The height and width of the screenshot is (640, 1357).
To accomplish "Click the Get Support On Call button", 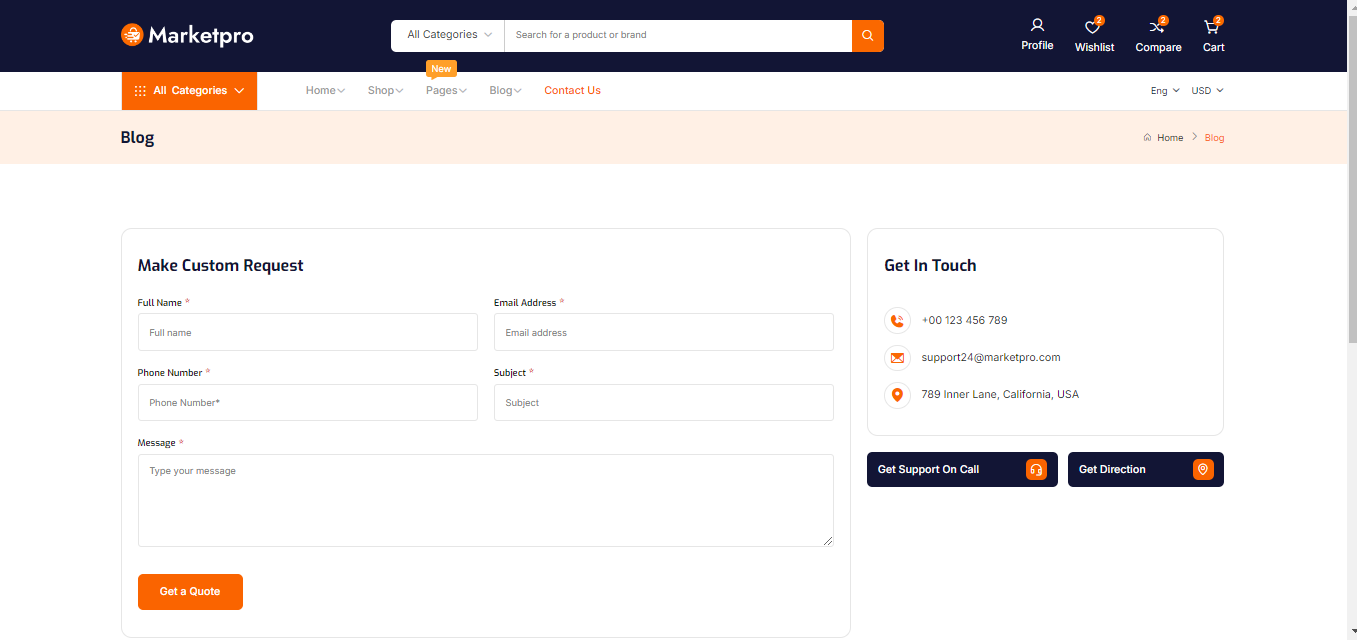I will coord(961,470).
